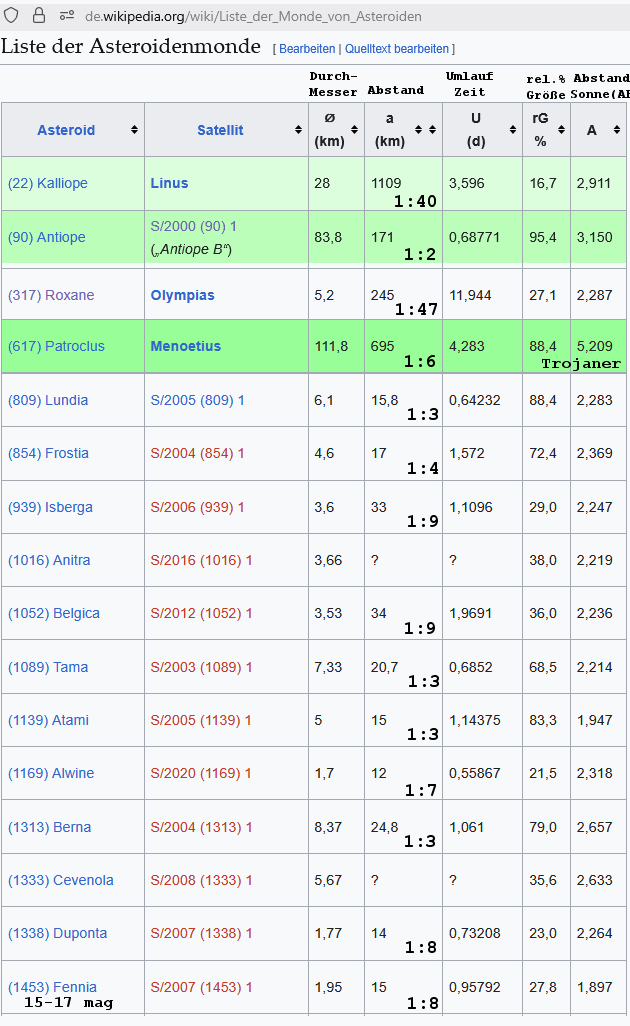
Task: Click the padlock site security icon
Action: click(x=39, y=16)
